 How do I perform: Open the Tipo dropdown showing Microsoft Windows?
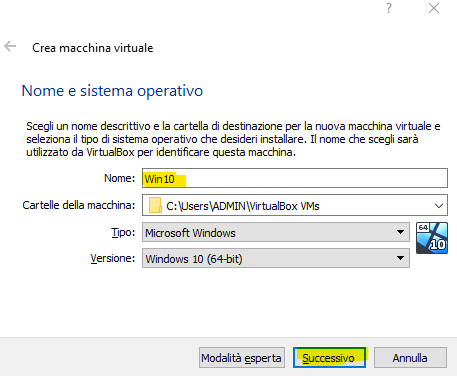pos(276,232)
